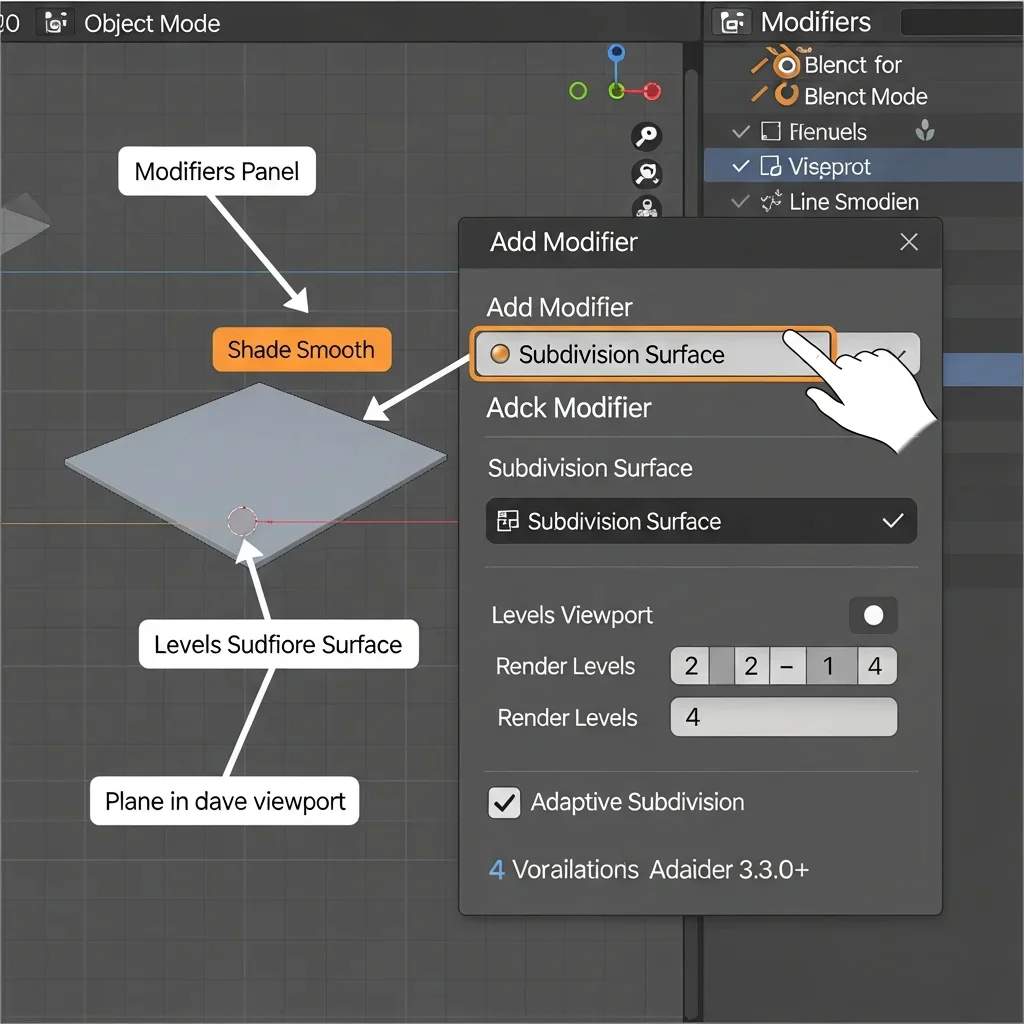The height and width of the screenshot is (1024, 1024).
Task: Click the blue Z axis gizmo handle
Action: click(616, 52)
